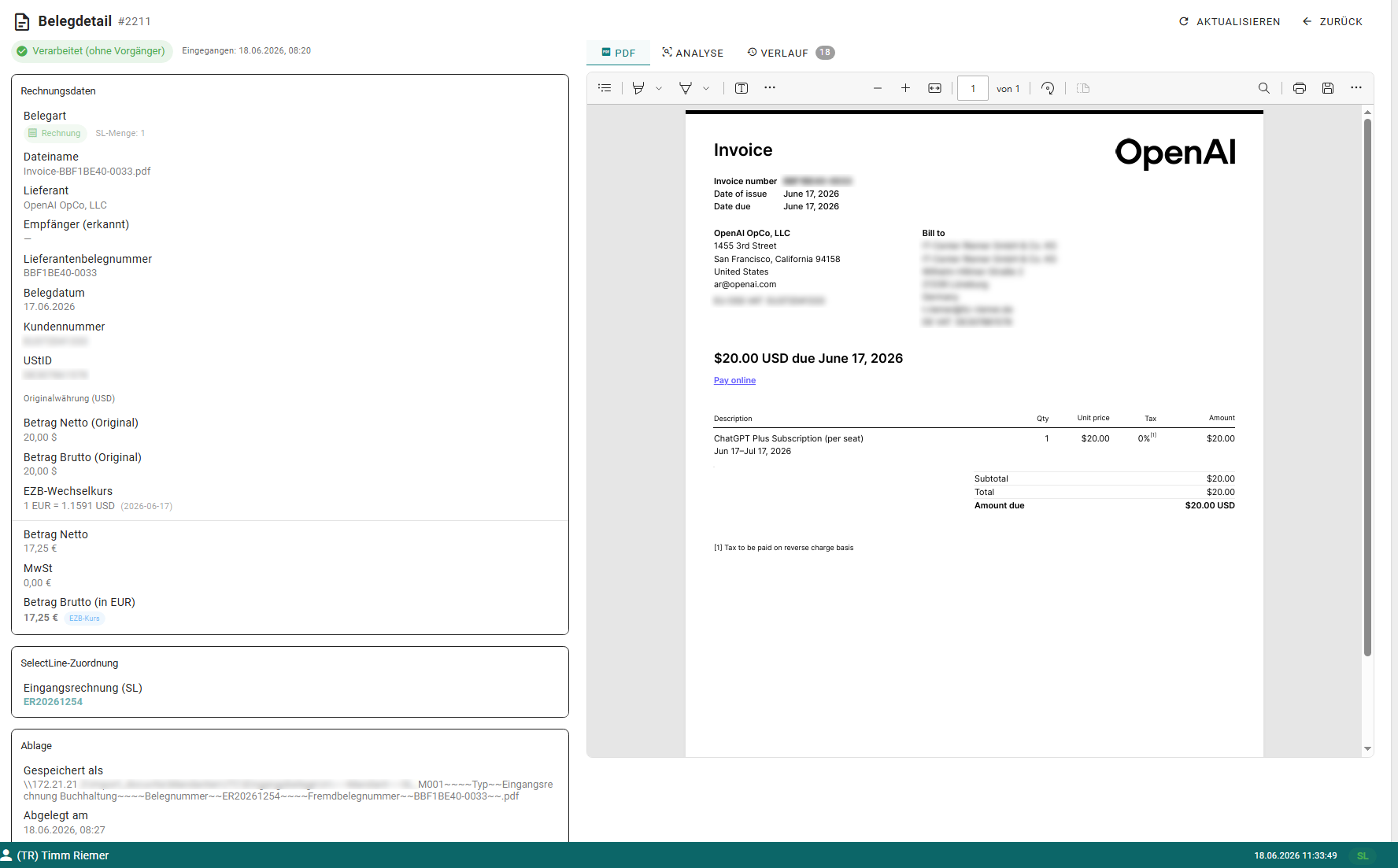Click the Verlauf count badge 18
This screenshot has width=1398, height=868.
(825, 53)
